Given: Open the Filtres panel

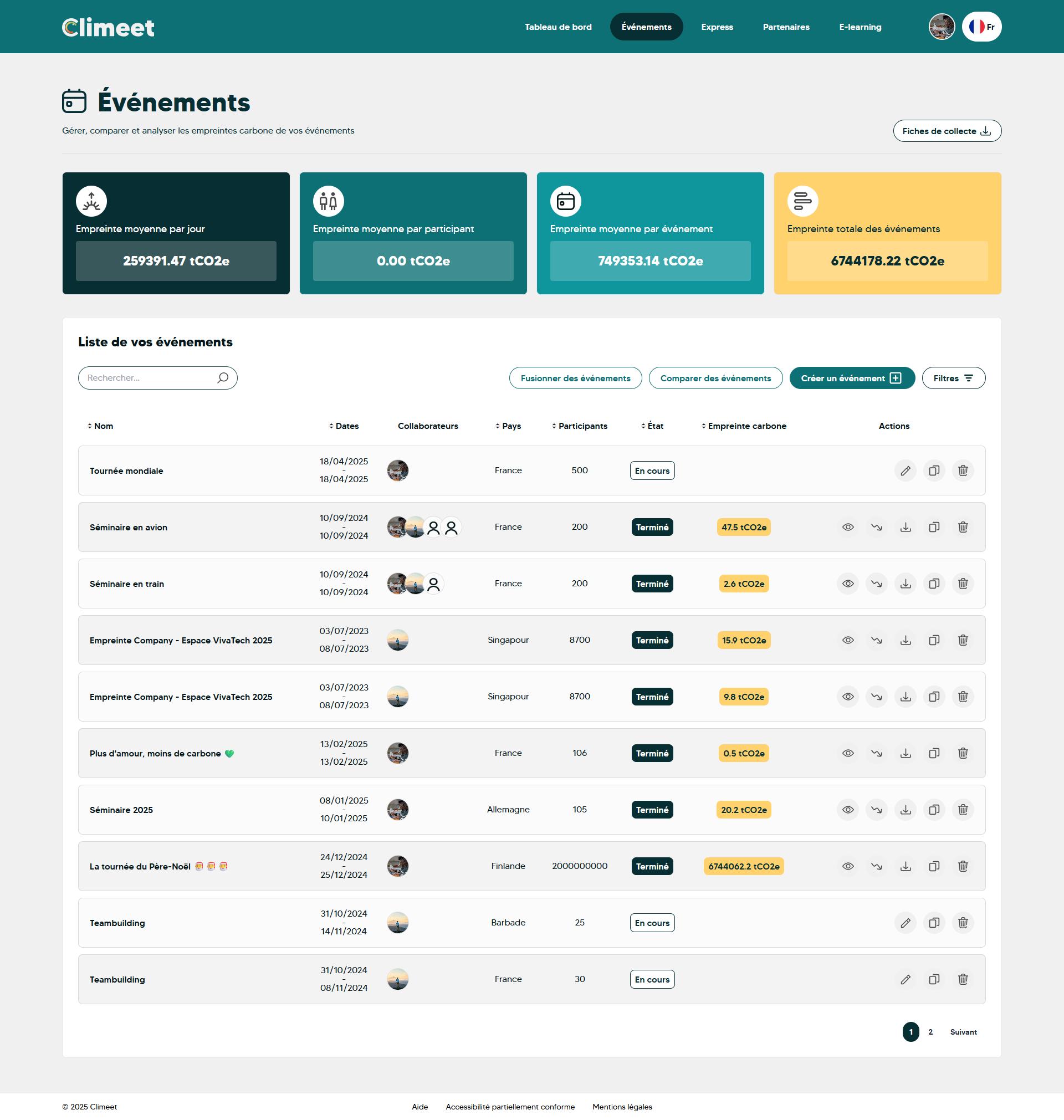Looking at the screenshot, I should point(953,379).
